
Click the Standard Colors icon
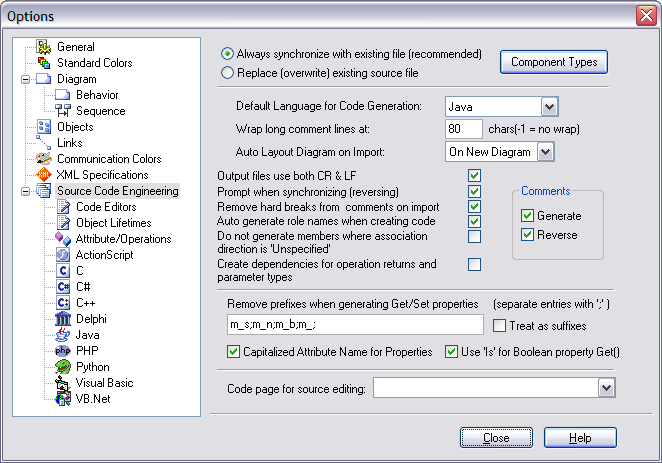44,63
